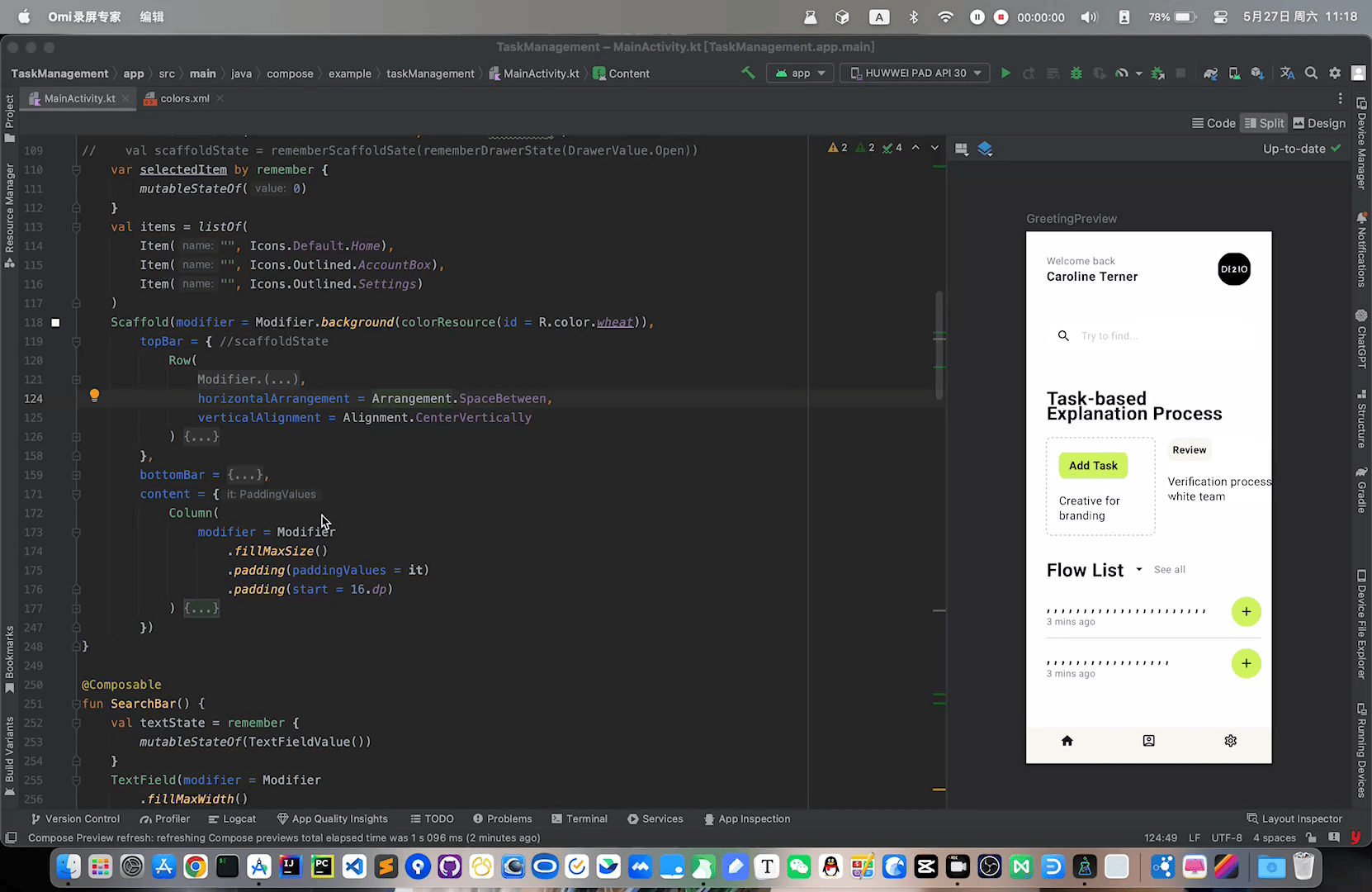
Task: Switch editor to Code only view
Action: point(1214,123)
